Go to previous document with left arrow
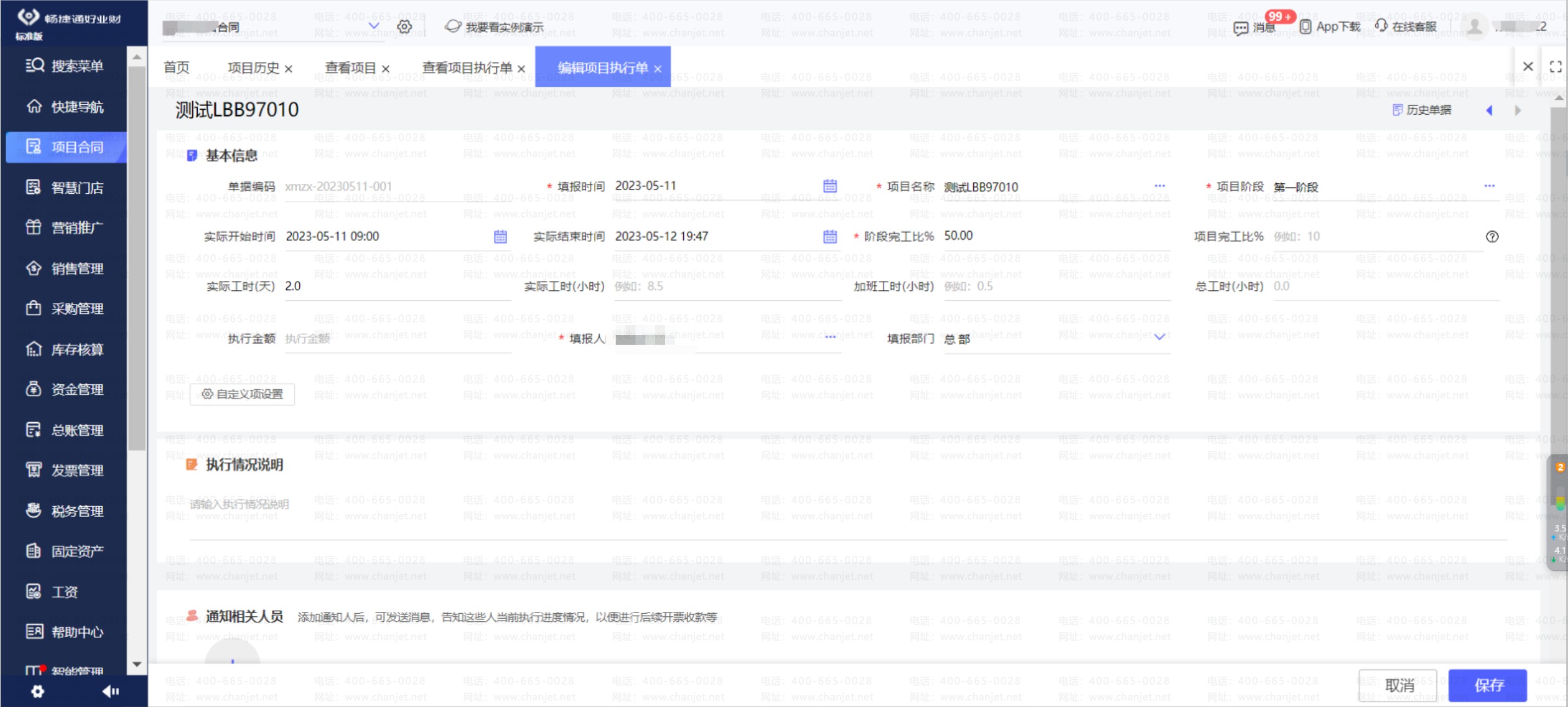This screenshot has width=1568, height=707. 1489,110
